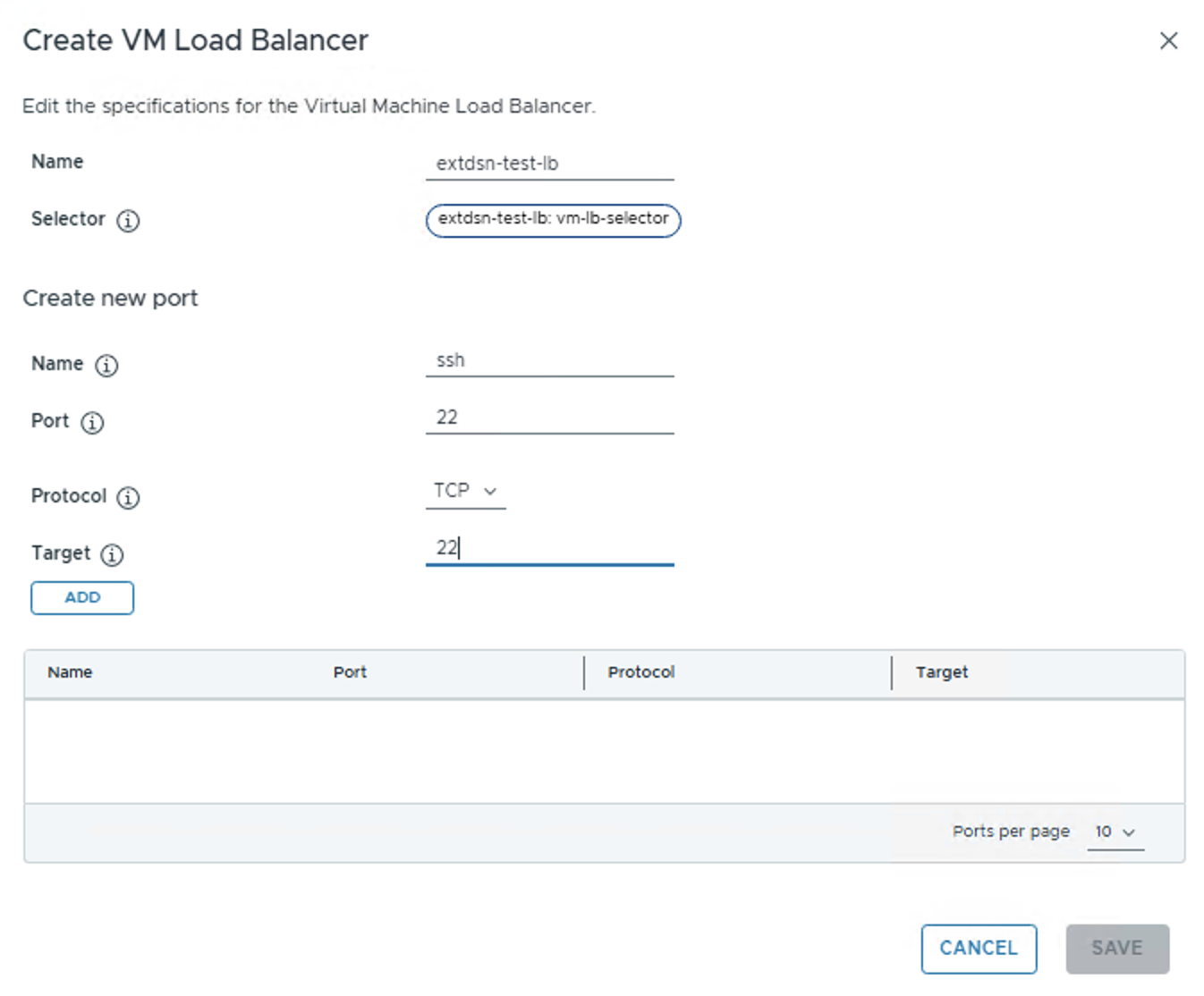This screenshot has width=1204, height=996.
Task: Click the Target info icon
Action: click(112, 555)
